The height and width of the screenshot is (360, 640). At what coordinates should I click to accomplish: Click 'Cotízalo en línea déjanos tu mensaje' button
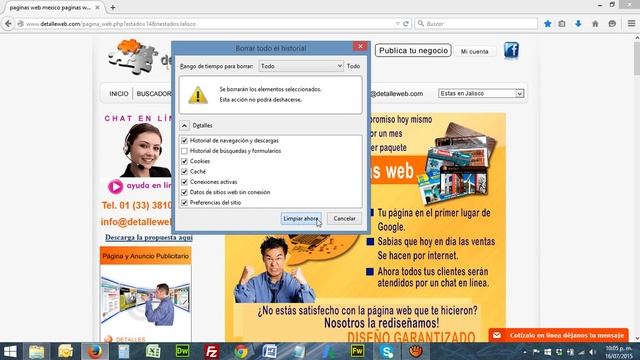[x=558, y=336]
